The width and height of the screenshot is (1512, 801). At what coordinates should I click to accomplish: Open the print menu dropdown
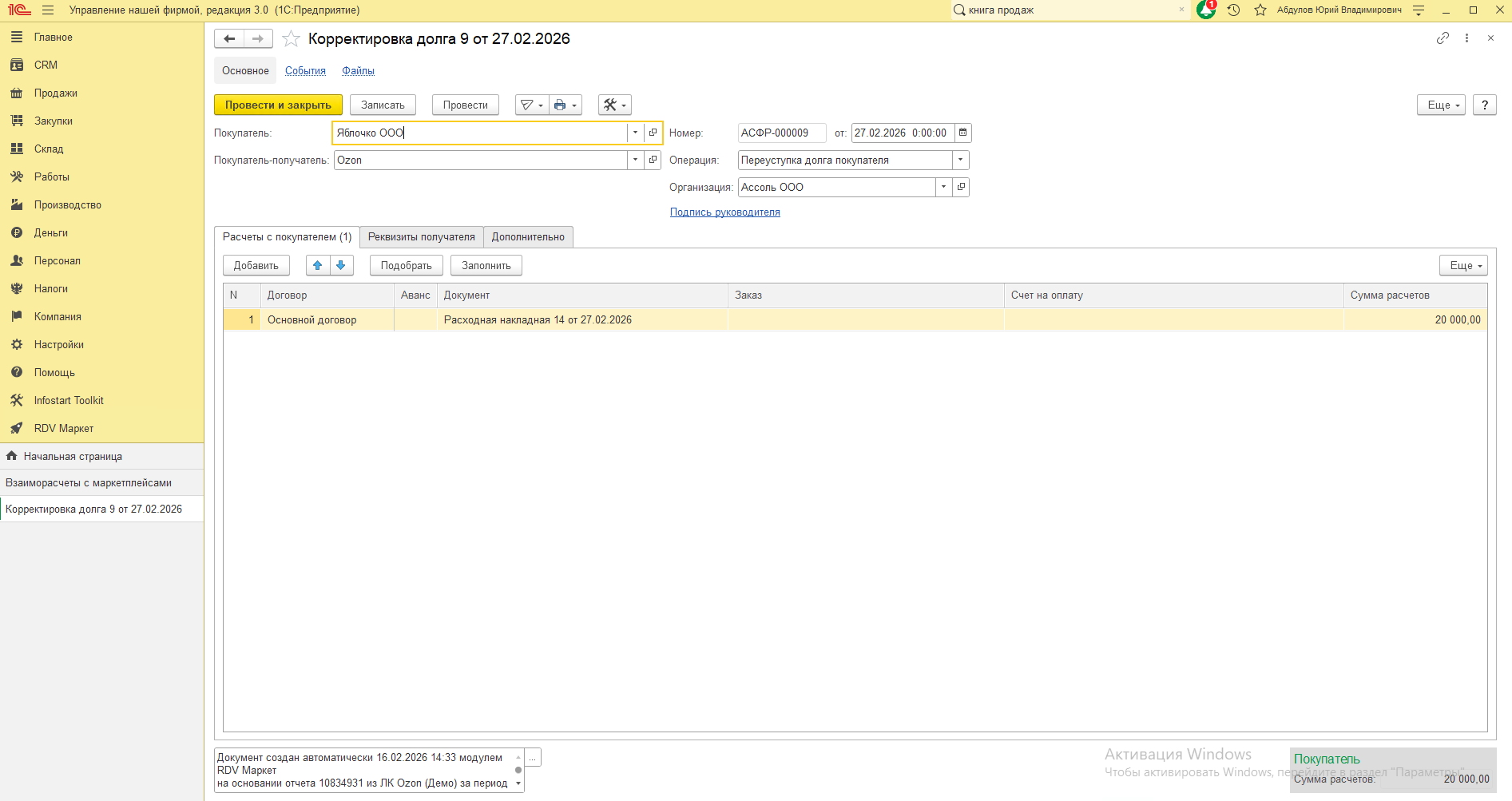click(566, 105)
